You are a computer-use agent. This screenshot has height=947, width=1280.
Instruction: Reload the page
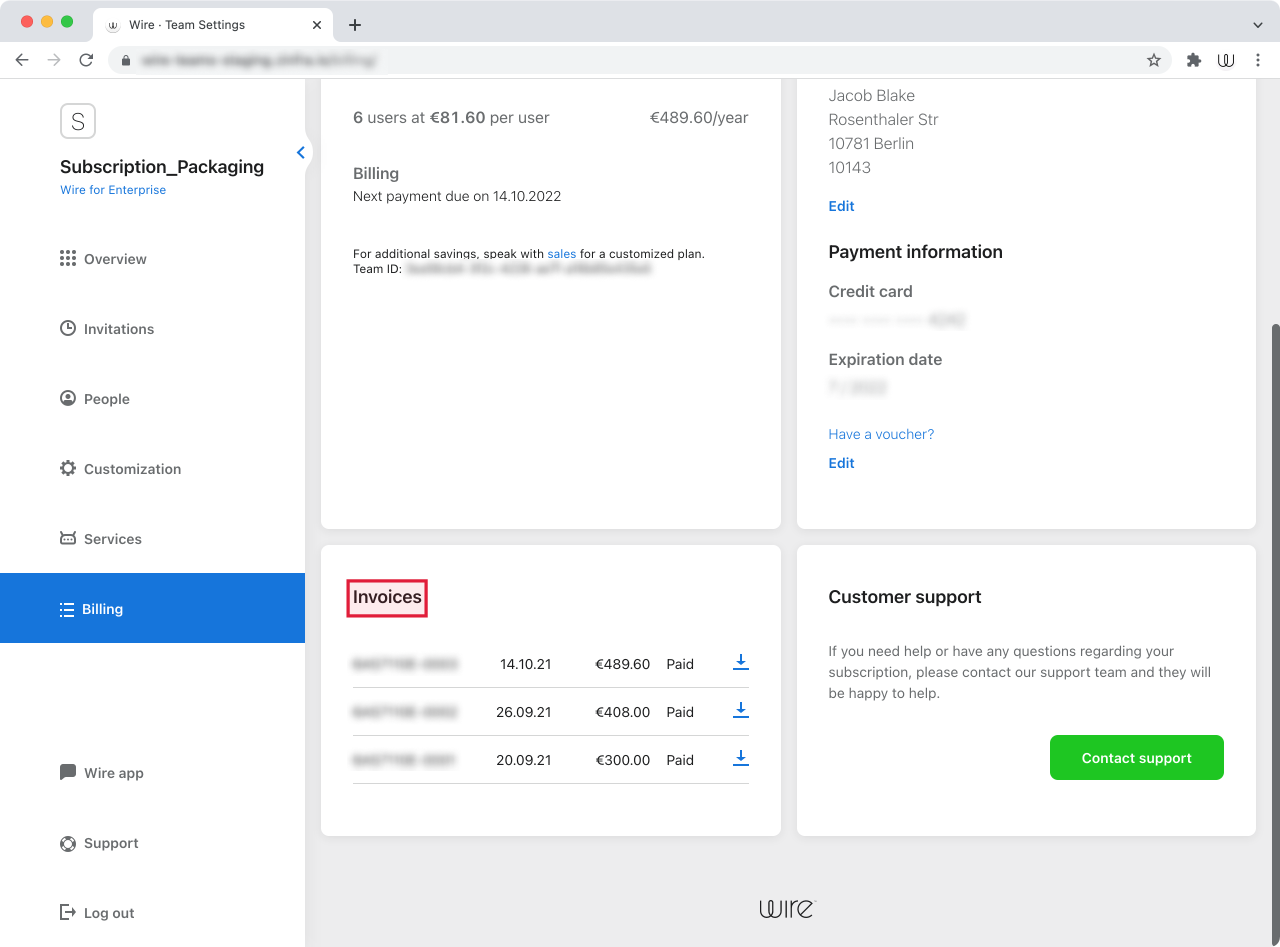coord(86,60)
